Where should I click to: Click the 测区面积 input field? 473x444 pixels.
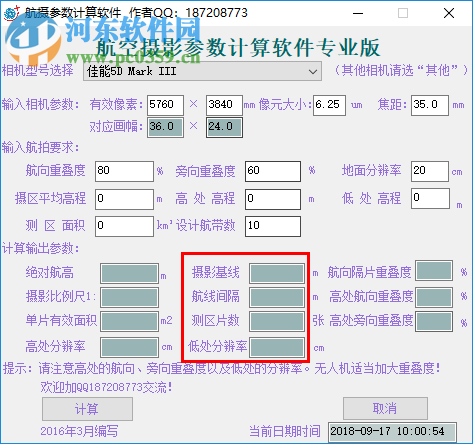pyautogui.click(x=124, y=226)
